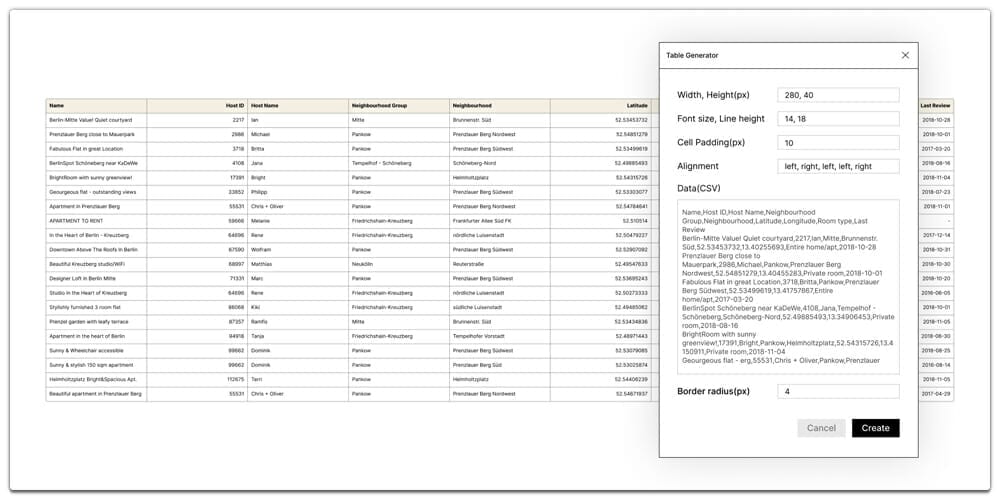
Task: Click host name cell 'Ramfis'
Action: (298, 321)
